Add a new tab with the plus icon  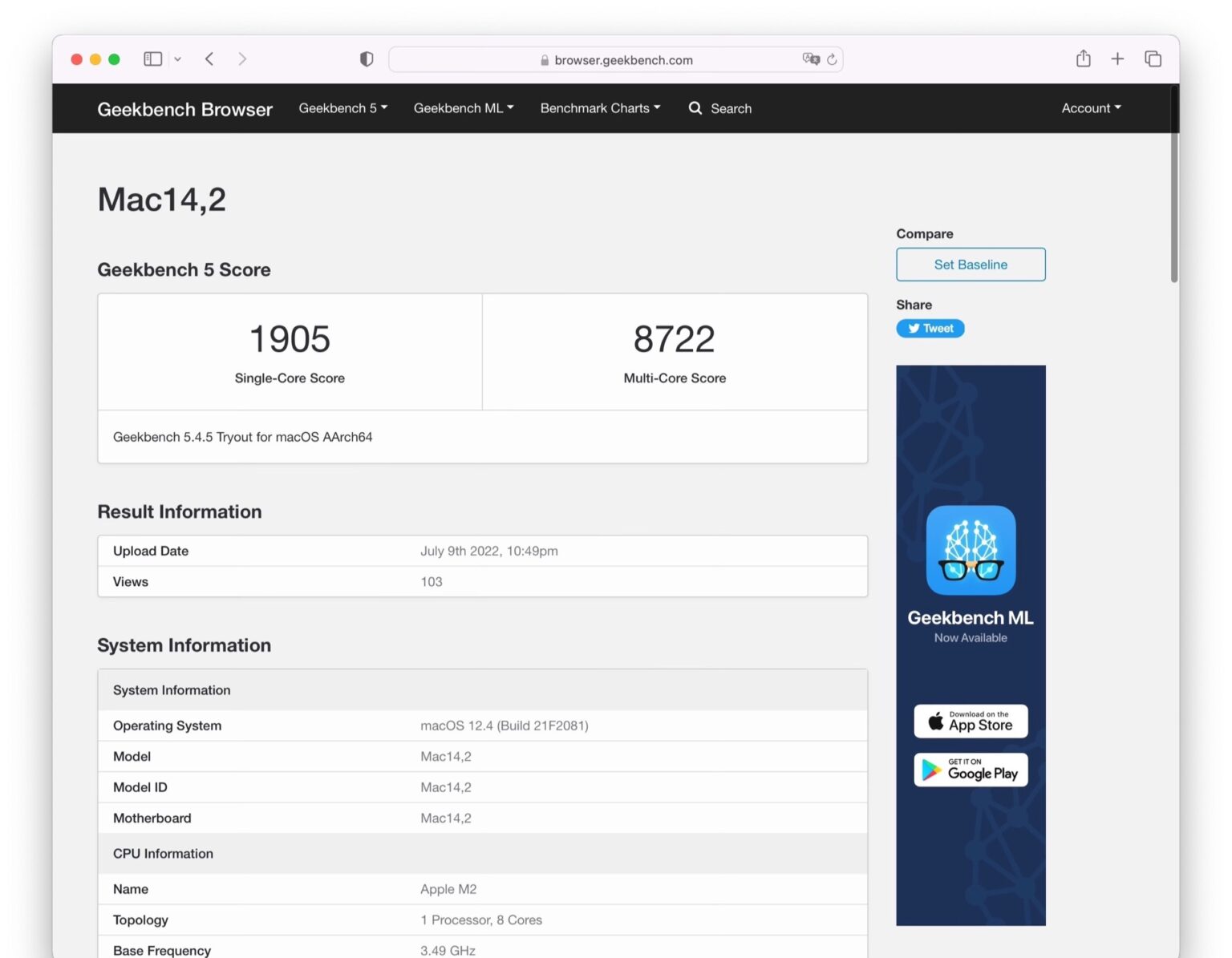pyautogui.click(x=1117, y=59)
